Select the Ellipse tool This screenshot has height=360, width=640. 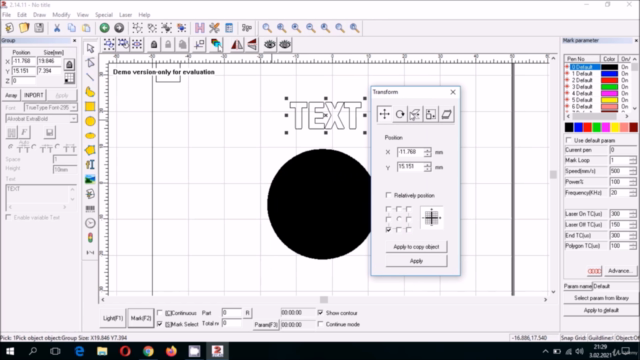(90, 136)
